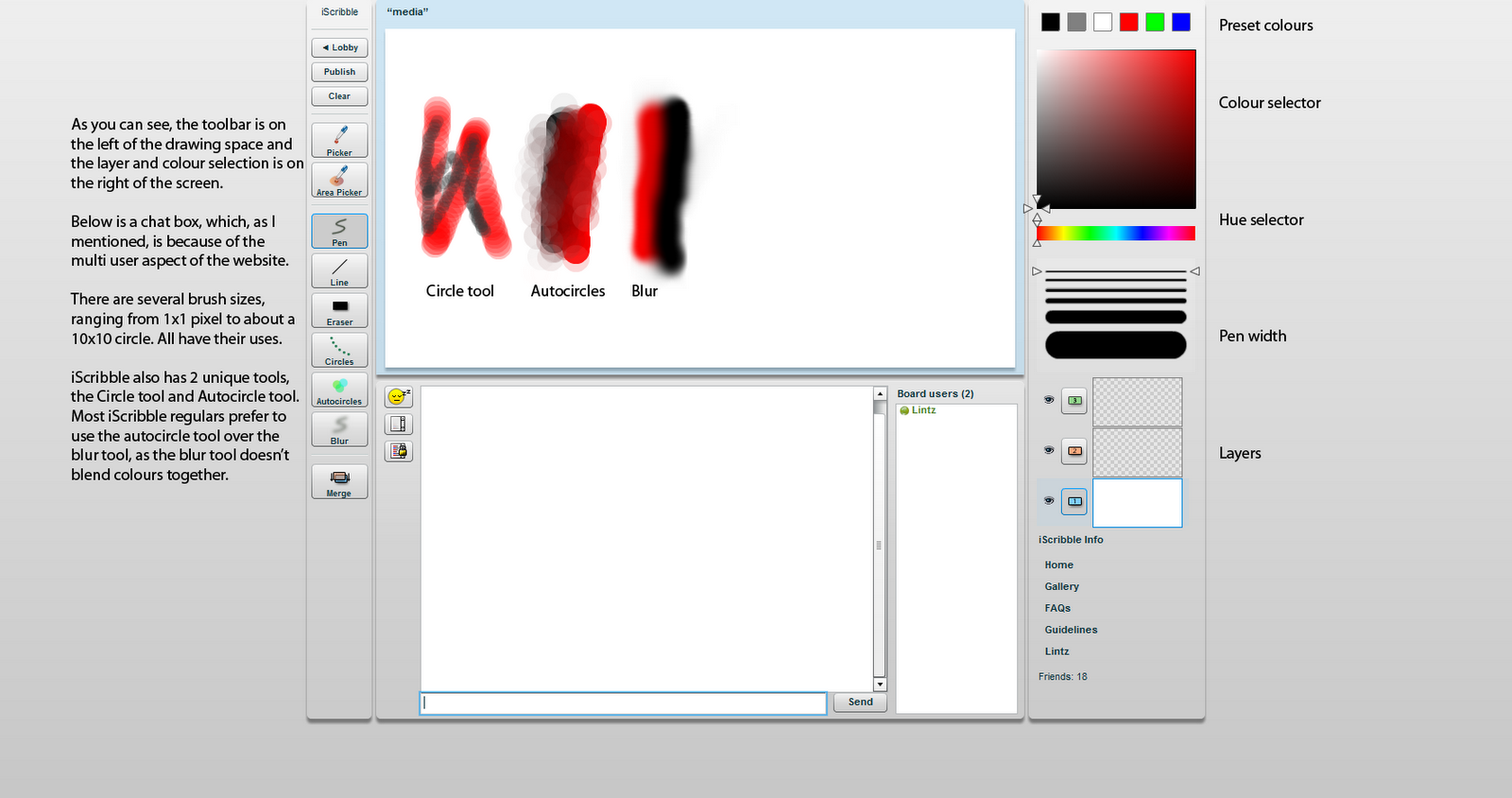Viewport: 1512px width, 798px height.
Task: Select the Line tool
Action: [x=339, y=270]
